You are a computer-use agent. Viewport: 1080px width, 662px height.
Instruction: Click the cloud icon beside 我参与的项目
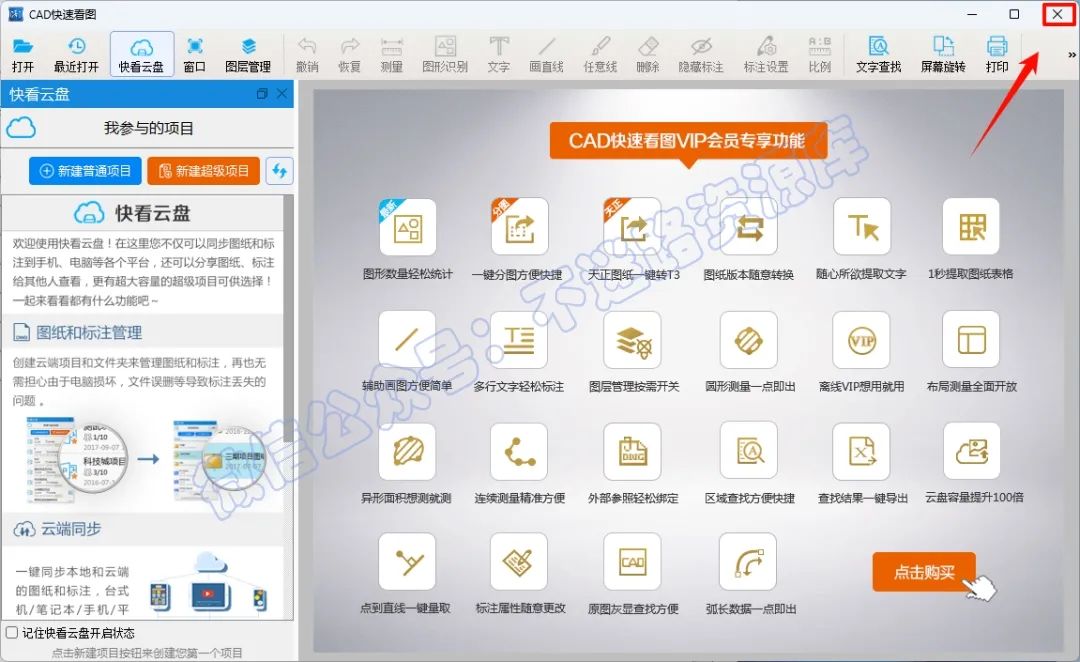pyautogui.click(x=21, y=127)
